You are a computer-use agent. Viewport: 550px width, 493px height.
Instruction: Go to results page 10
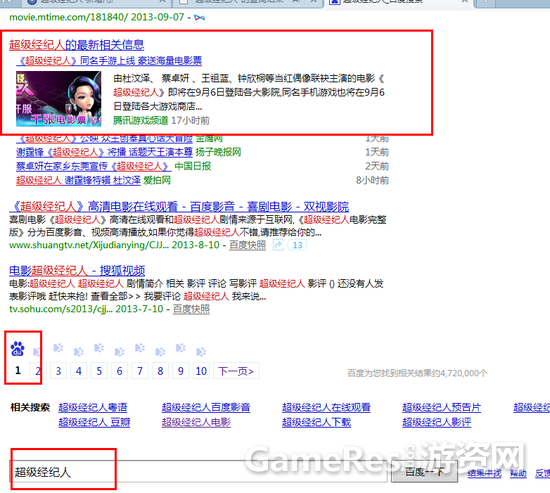click(201, 371)
